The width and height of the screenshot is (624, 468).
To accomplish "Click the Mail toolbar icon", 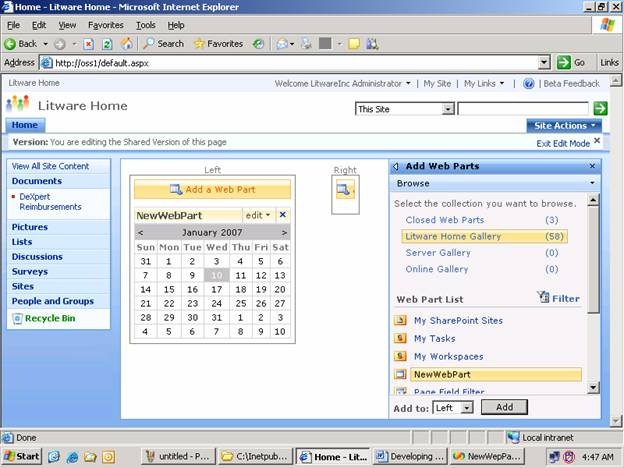I will click(x=282, y=44).
